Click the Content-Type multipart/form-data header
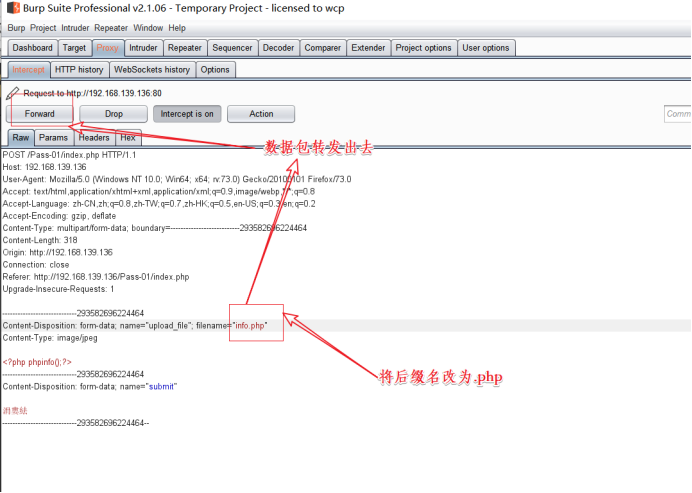This screenshot has height=493, width=692. click(154, 228)
